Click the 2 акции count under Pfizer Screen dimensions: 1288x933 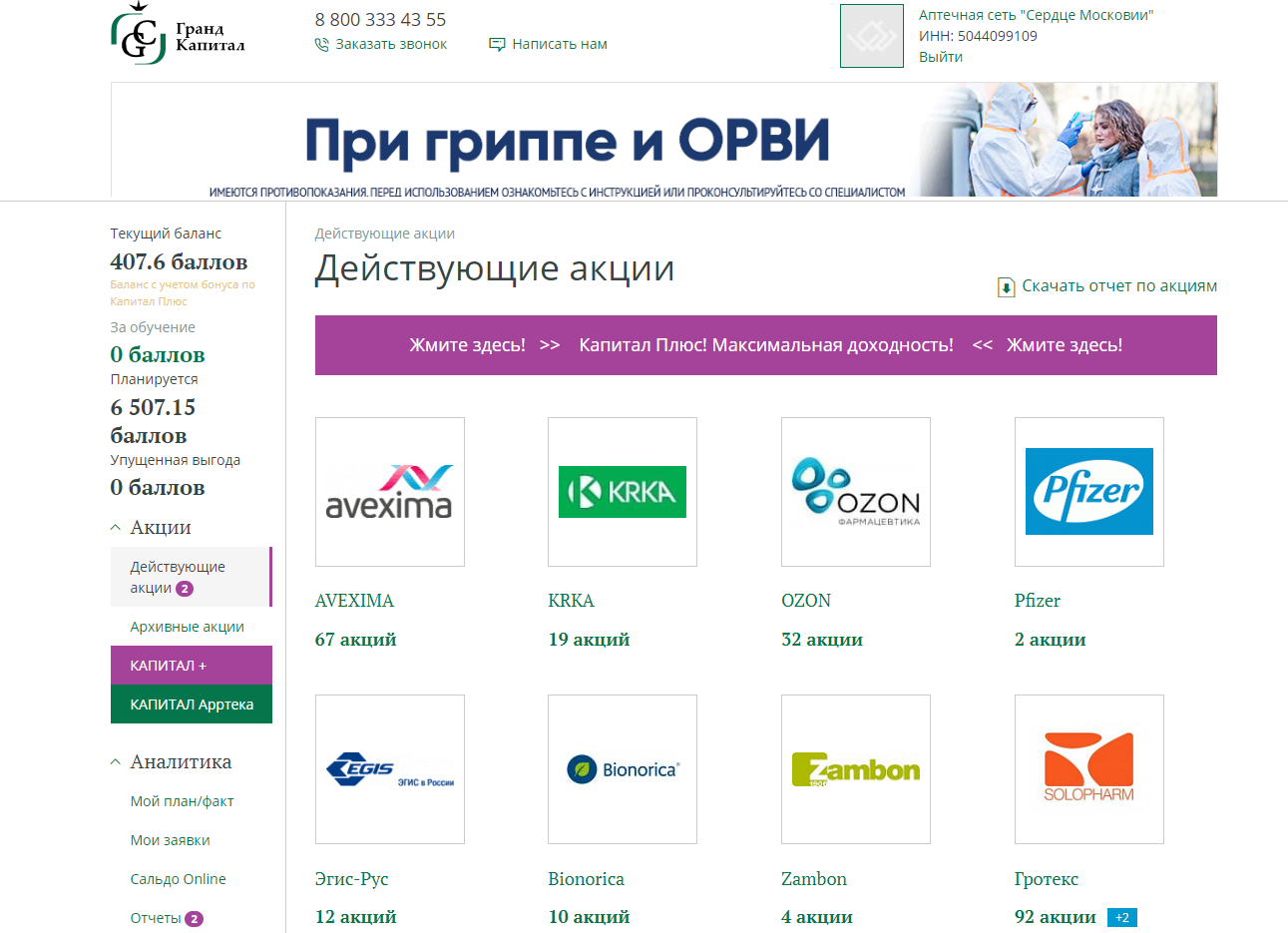[x=1051, y=640]
